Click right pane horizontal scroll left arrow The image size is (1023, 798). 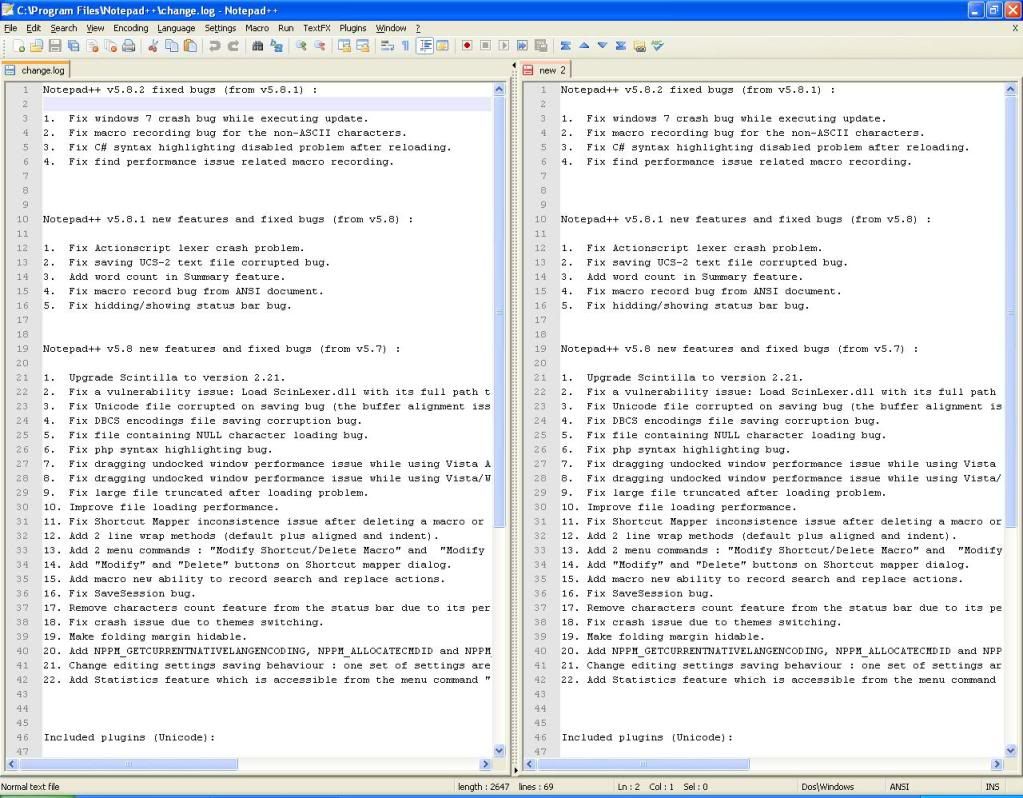pyautogui.click(x=531, y=764)
